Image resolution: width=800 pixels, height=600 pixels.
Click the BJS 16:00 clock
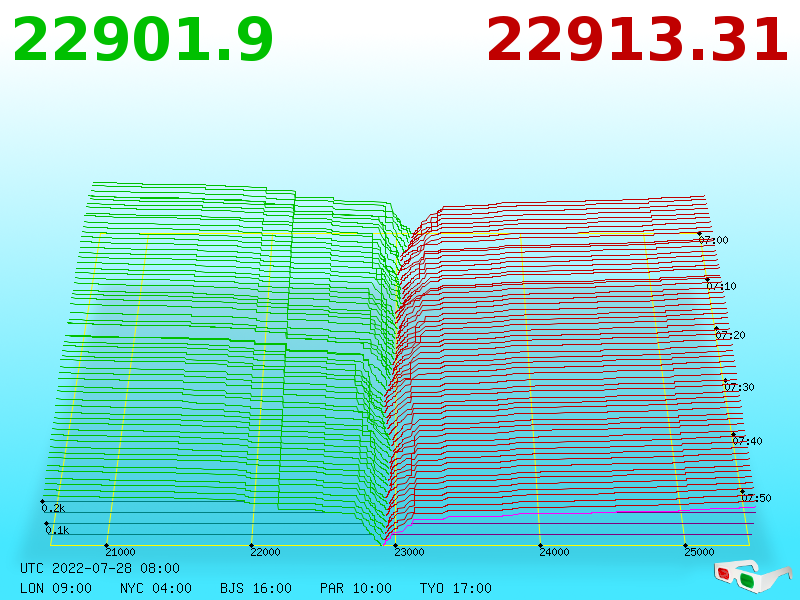pos(256,588)
